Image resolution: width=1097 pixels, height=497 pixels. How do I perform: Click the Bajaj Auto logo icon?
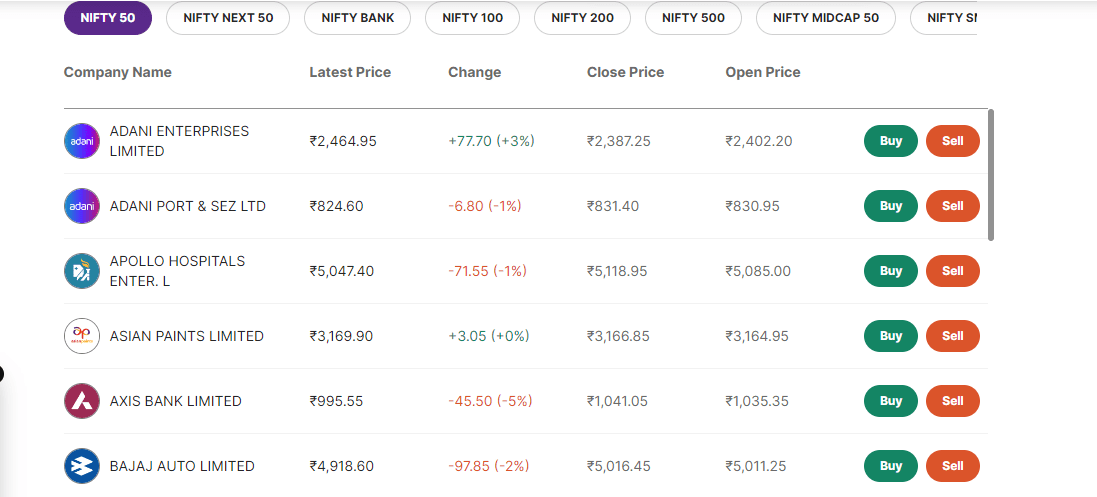[x=82, y=466]
